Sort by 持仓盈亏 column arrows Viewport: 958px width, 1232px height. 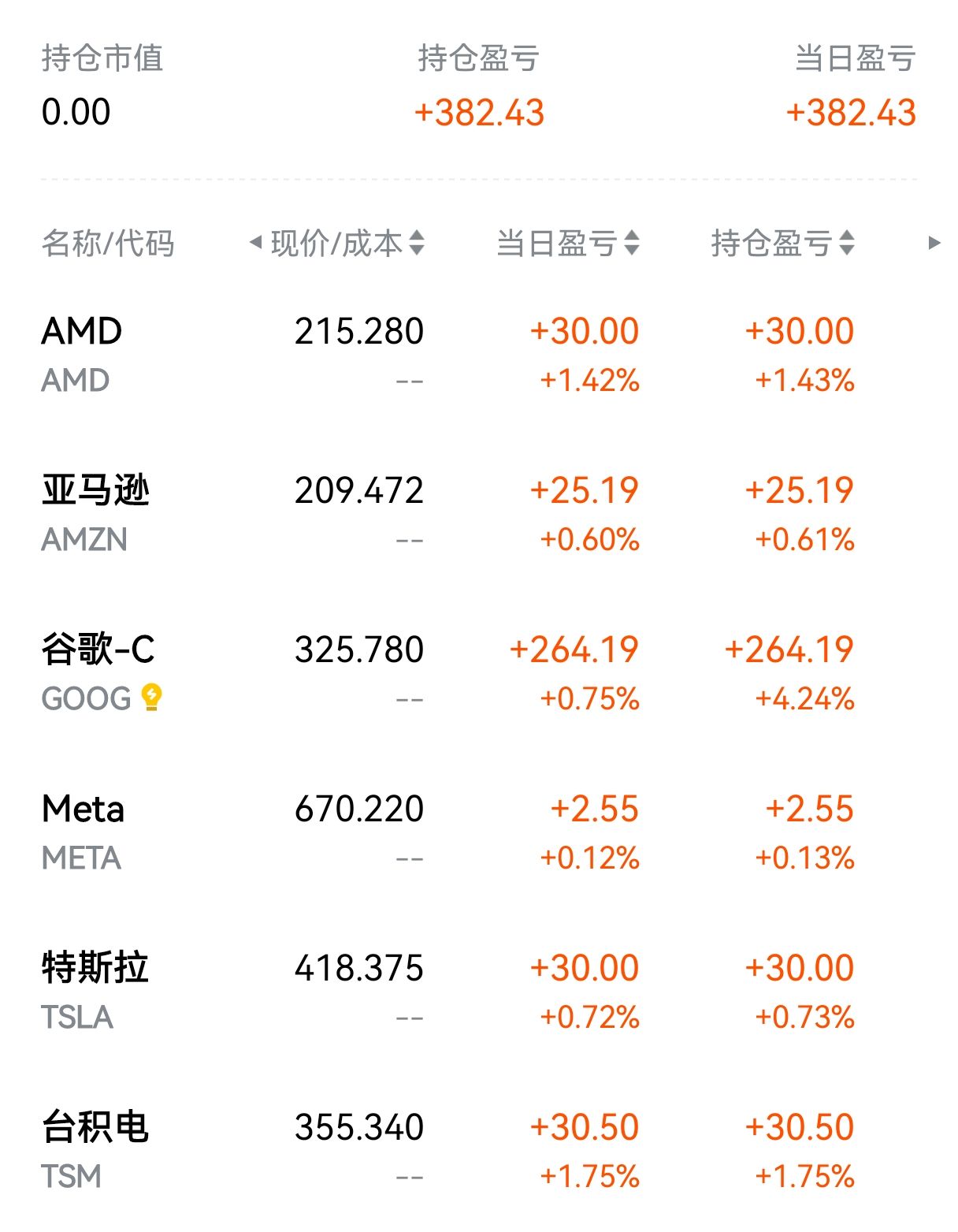click(x=847, y=243)
